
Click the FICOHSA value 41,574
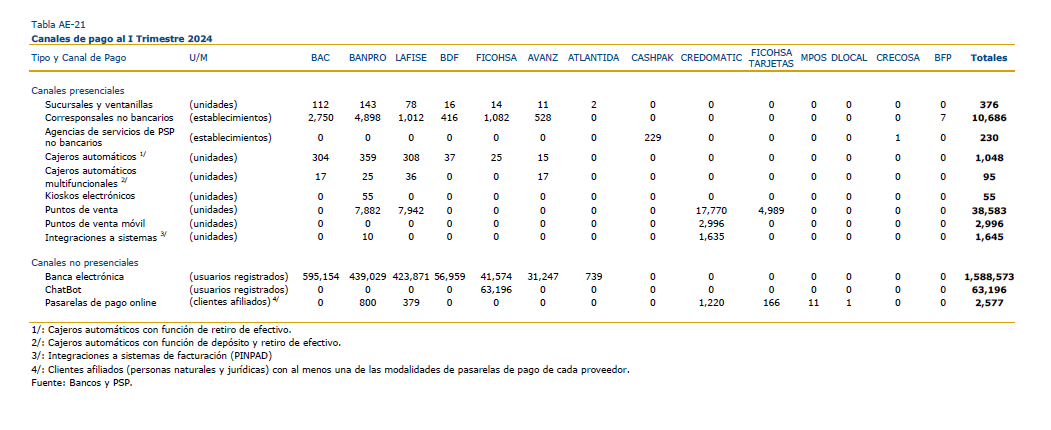tap(496, 277)
